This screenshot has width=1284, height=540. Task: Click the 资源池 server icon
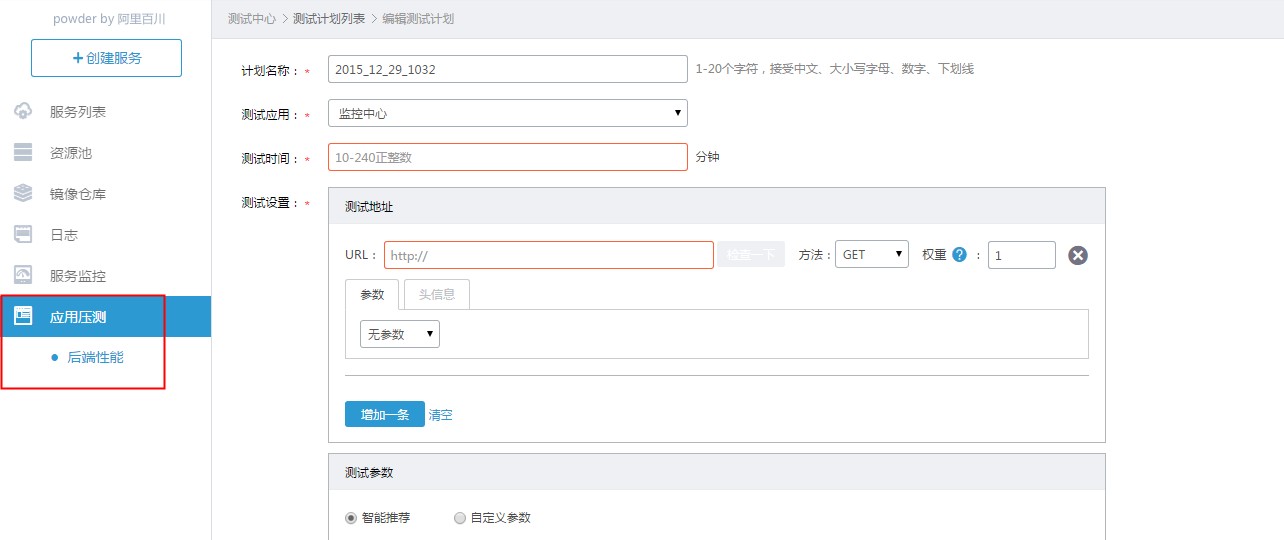23,153
